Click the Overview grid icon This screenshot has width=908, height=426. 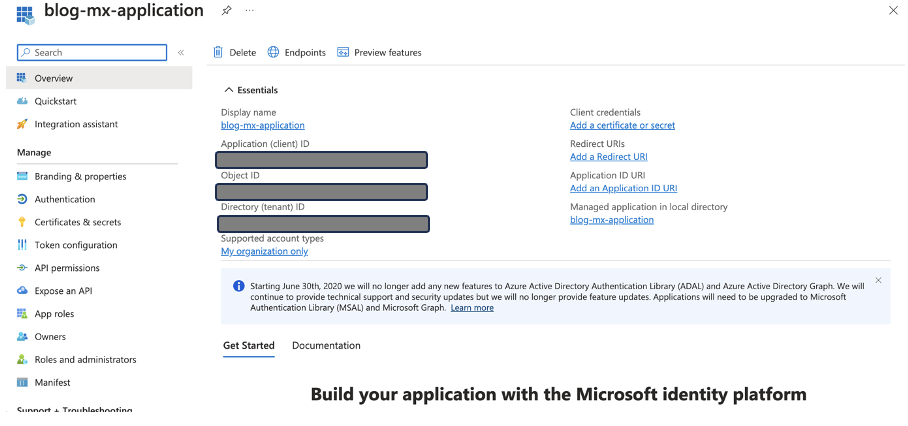point(22,78)
